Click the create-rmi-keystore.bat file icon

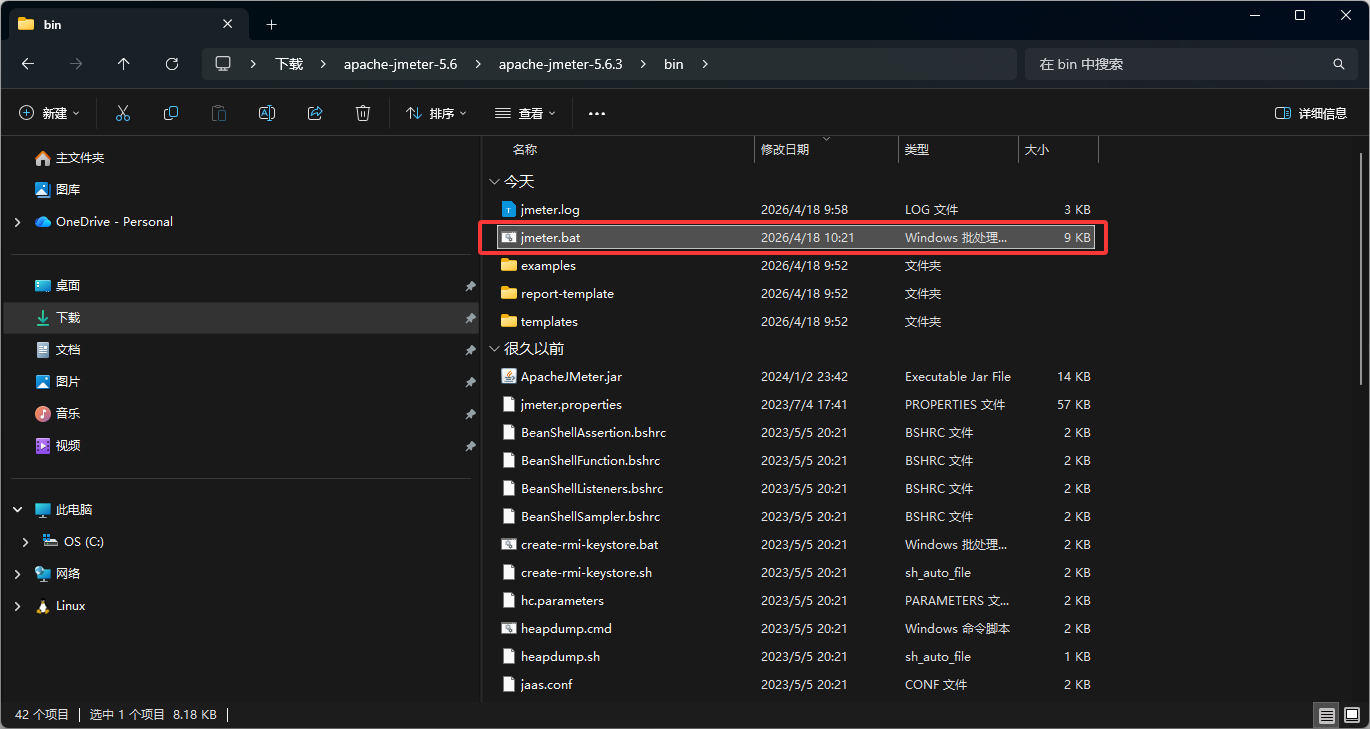pyautogui.click(x=509, y=545)
